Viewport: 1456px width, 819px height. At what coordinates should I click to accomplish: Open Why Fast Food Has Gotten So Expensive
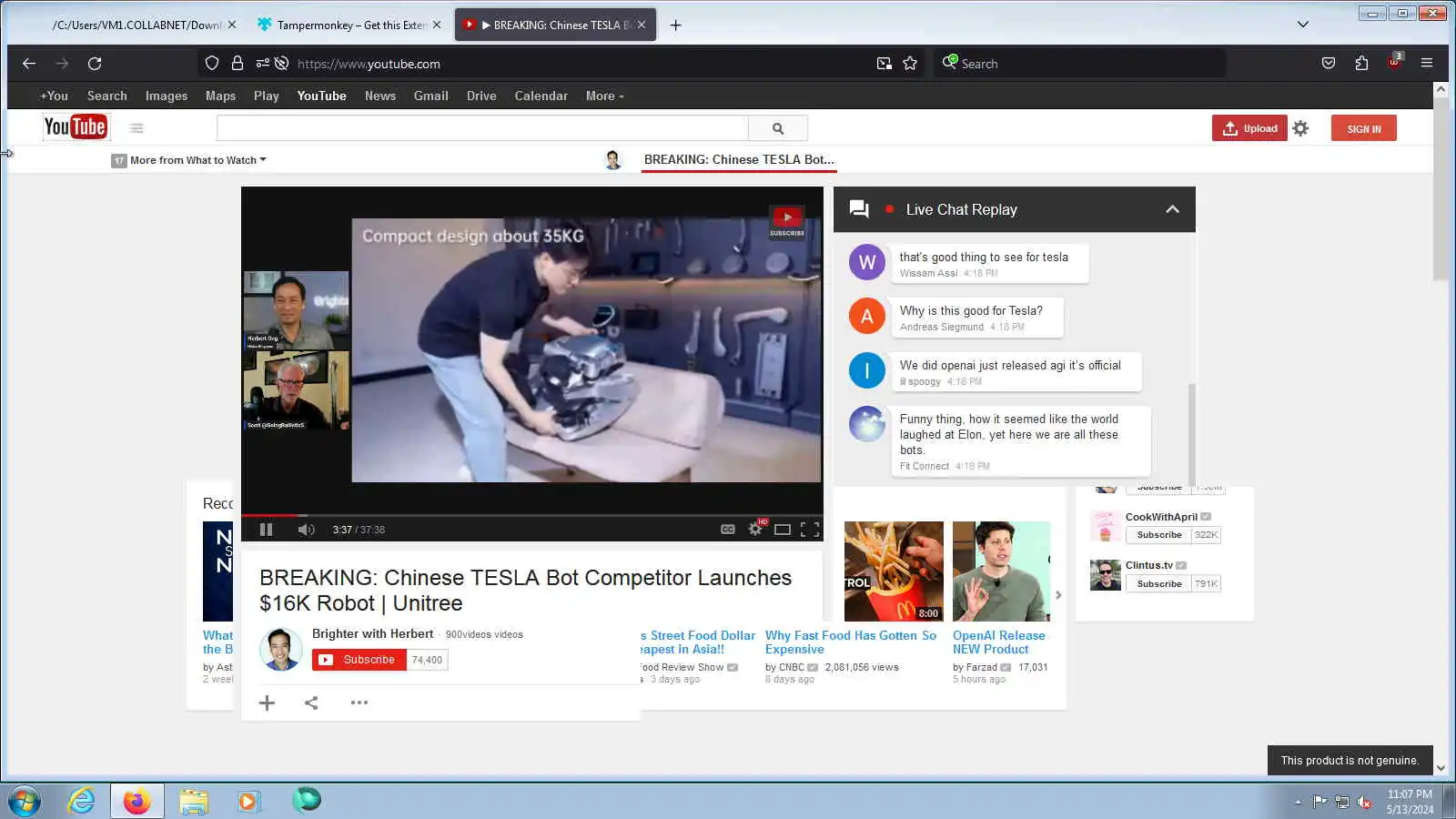[851, 642]
